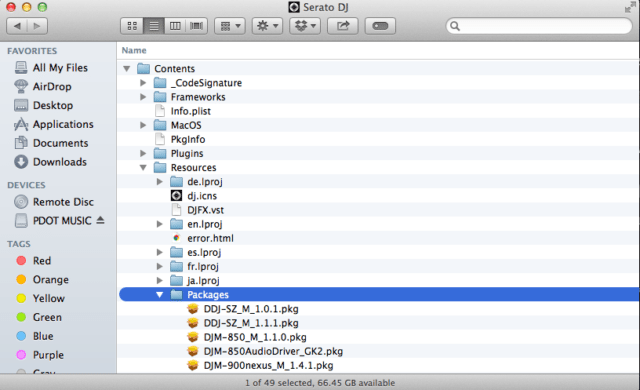Collapse the Contents folder

point(127,69)
